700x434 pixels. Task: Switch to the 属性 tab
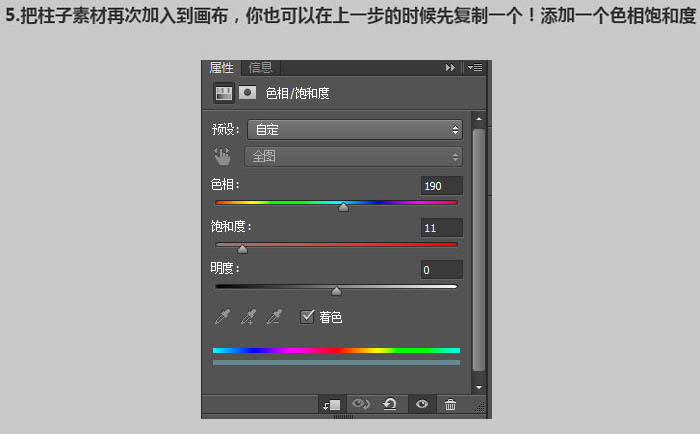click(221, 68)
